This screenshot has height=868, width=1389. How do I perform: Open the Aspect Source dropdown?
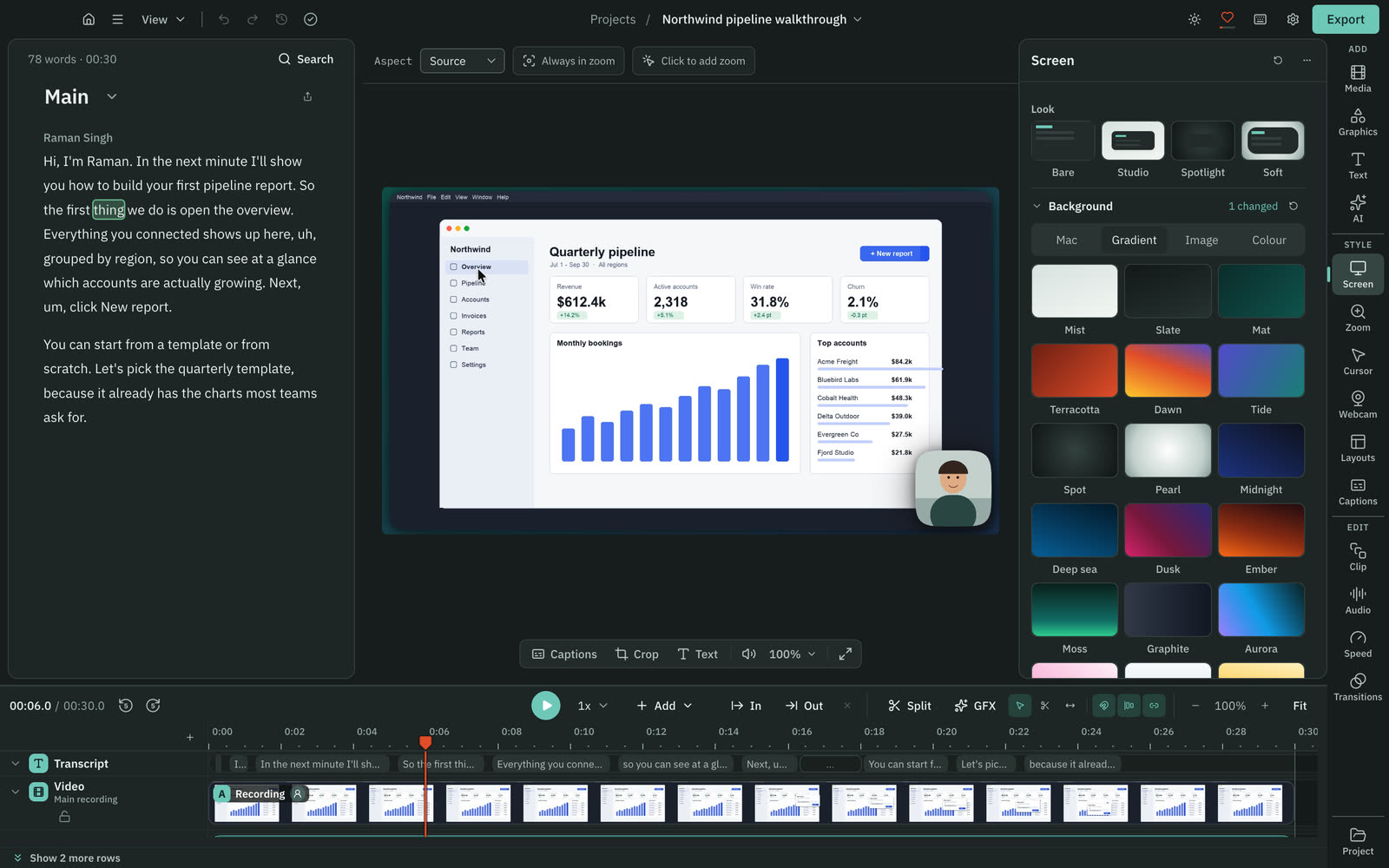pyautogui.click(x=462, y=61)
